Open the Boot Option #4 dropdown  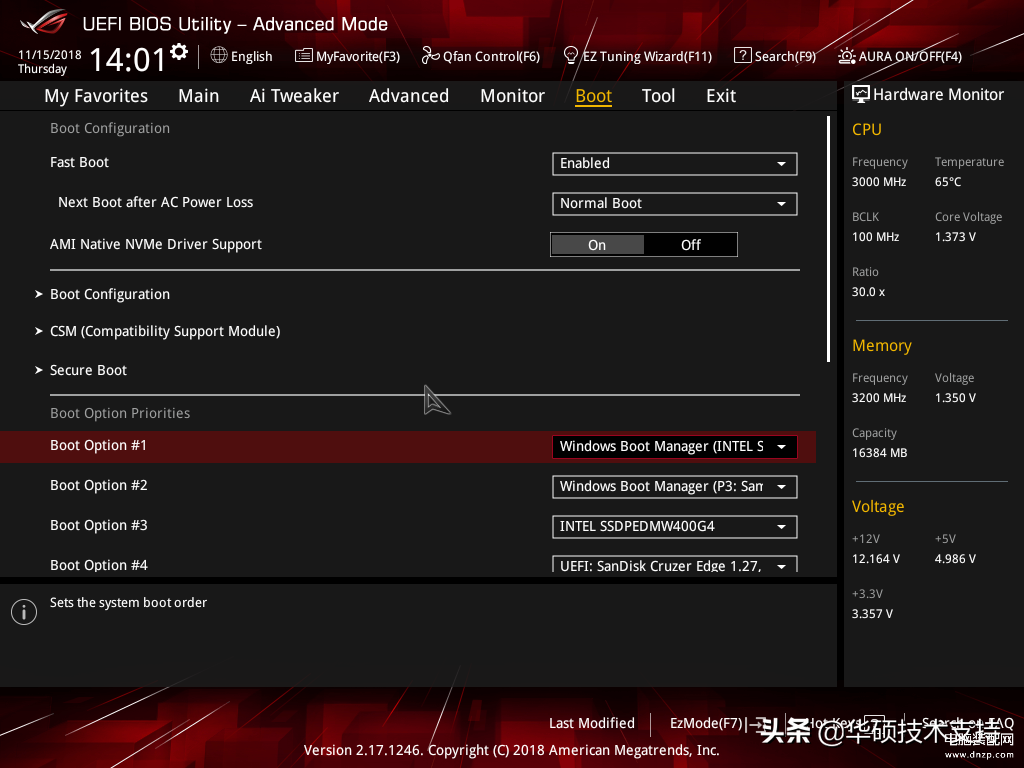pos(675,564)
